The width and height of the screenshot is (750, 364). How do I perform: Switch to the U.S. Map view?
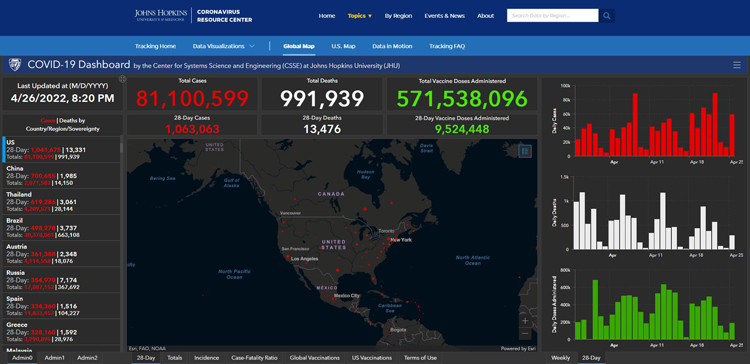click(x=343, y=46)
